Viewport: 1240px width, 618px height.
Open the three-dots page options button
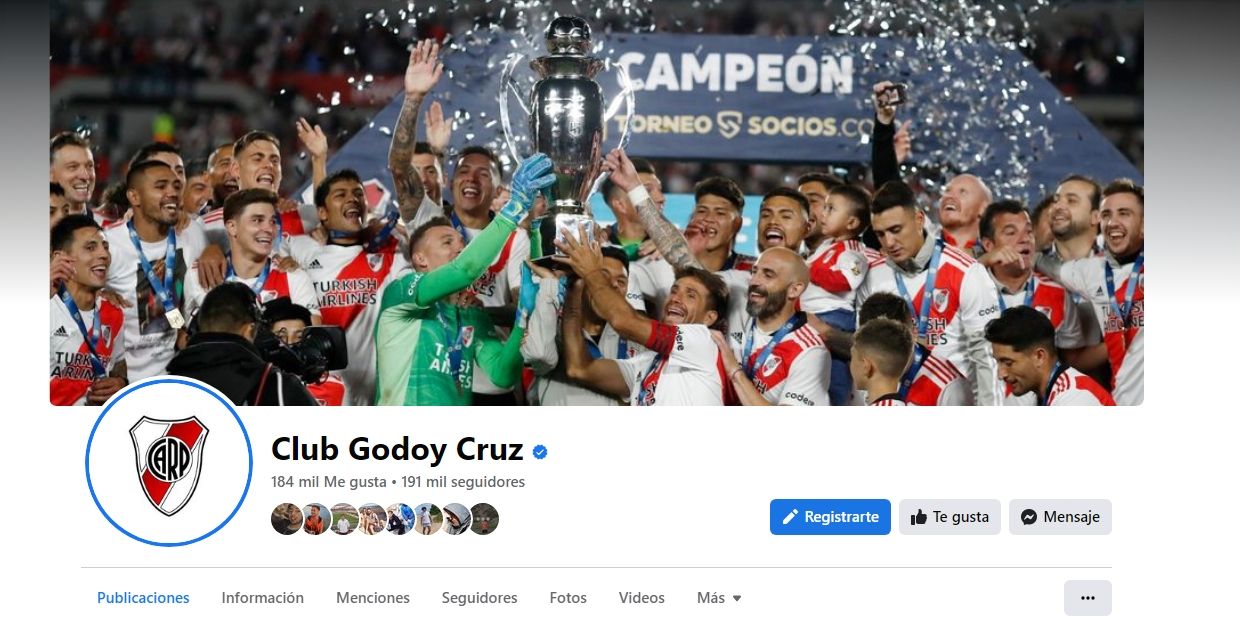(1088, 598)
